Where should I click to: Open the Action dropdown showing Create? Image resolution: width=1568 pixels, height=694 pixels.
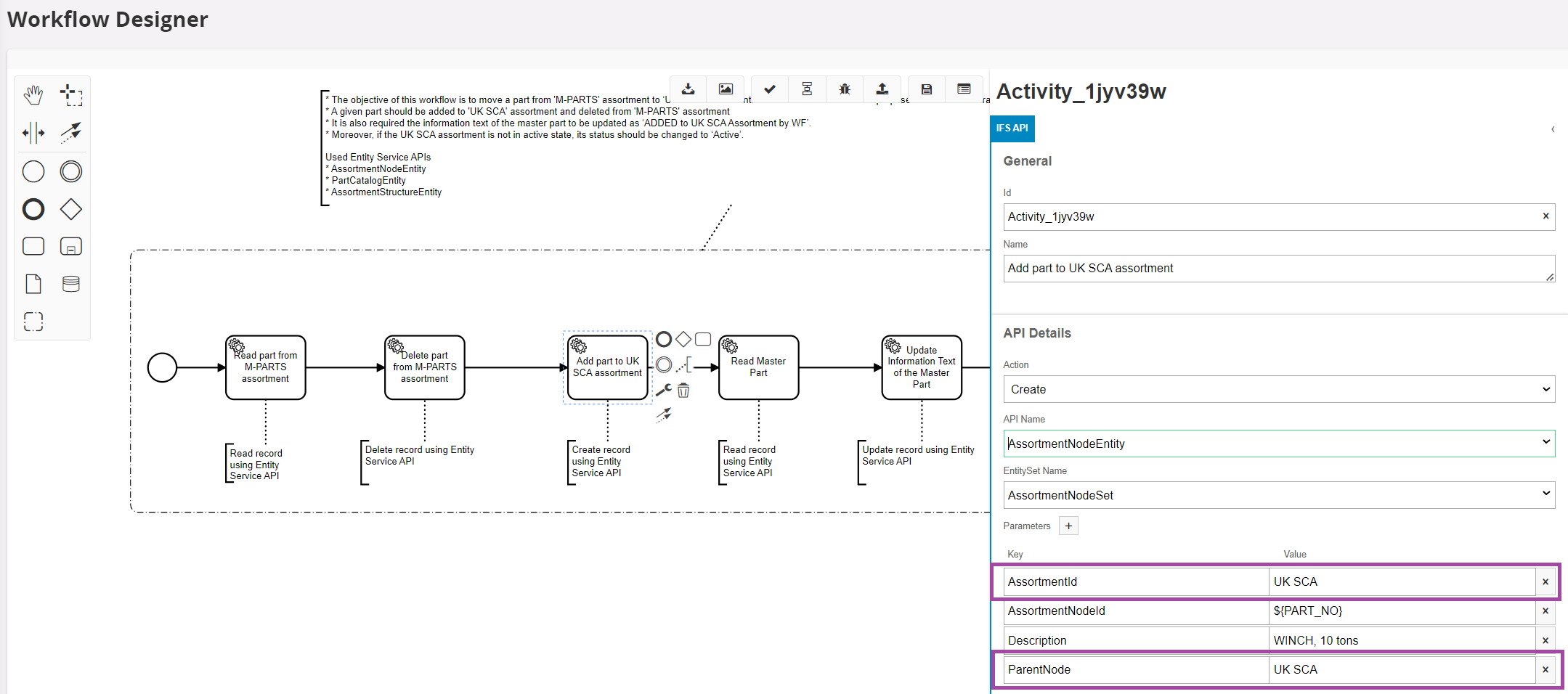1278,389
